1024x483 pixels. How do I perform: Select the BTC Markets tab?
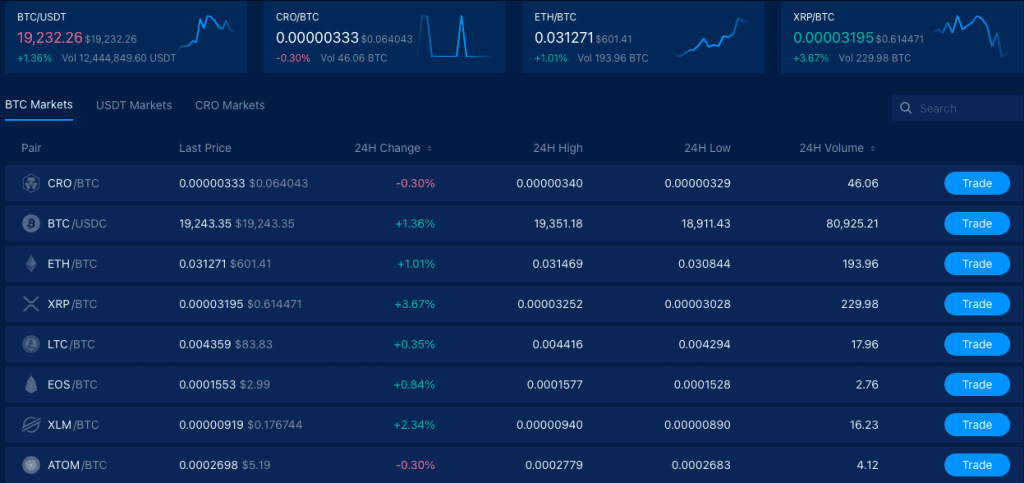pos(39,104)
